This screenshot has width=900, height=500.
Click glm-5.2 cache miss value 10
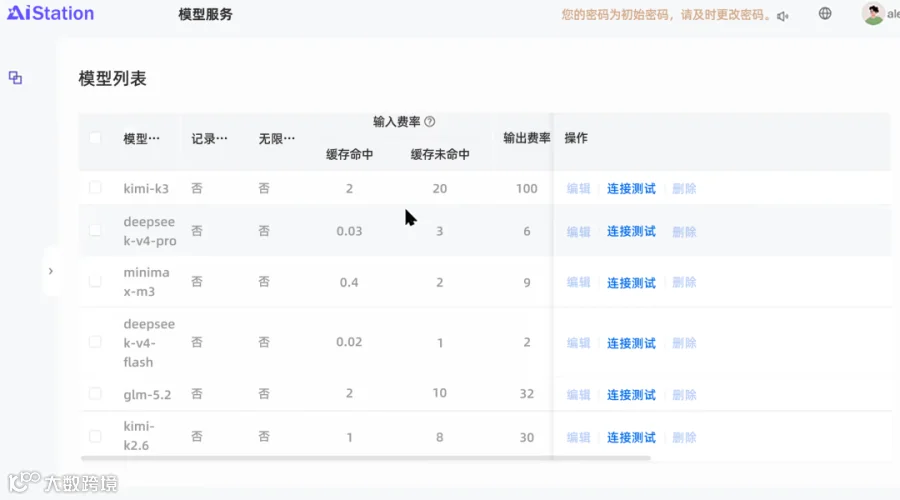[440, 393]
